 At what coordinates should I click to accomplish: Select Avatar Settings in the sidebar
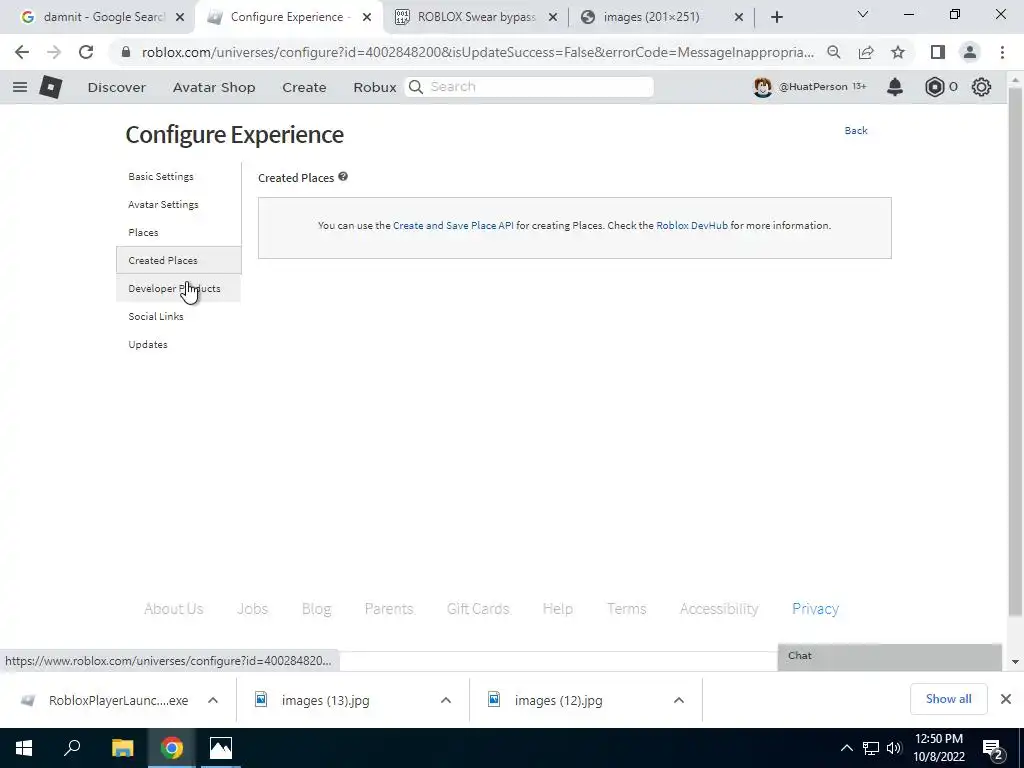pyautogui.click(x=163, y=204)
